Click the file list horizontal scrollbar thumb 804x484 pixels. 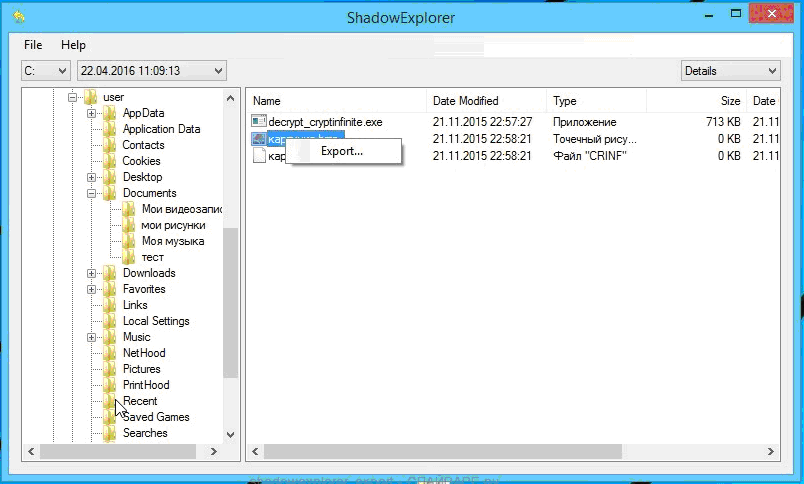coord(443,452)
